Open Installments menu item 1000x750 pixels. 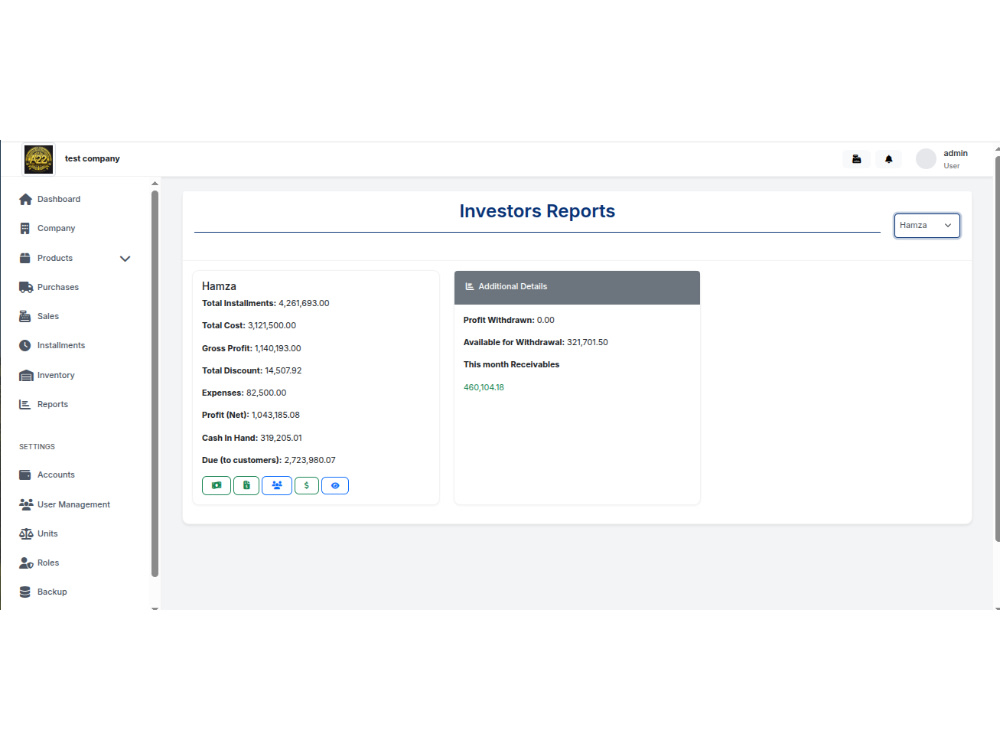(x=61, y=346)
